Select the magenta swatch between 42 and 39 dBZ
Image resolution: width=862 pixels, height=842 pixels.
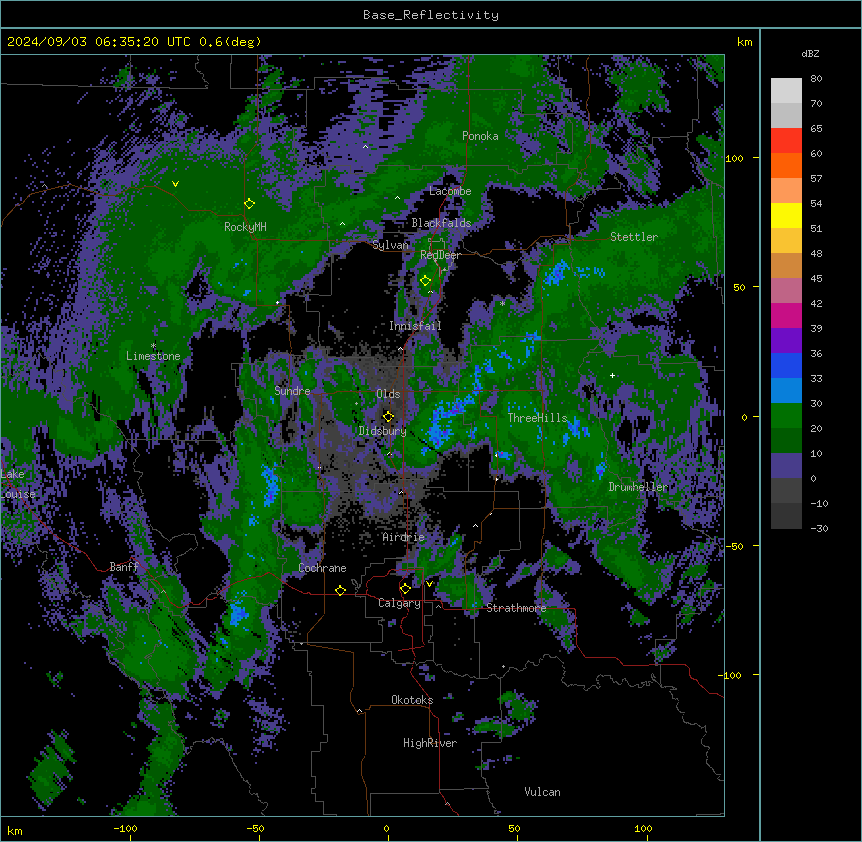coord(786,316)
